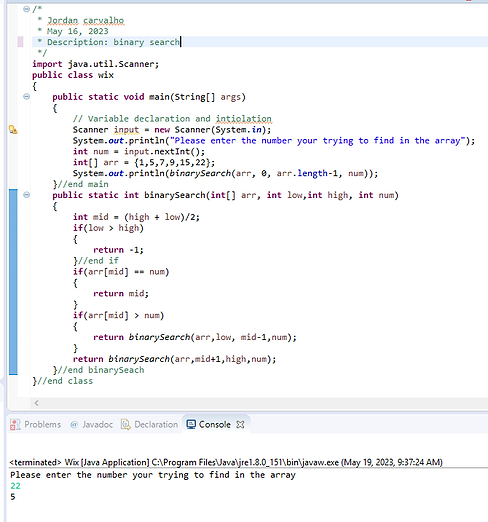Click System.out.println prompt string line
Image resolution: width=488 pixels, height=522 pixels.
pyautogui.click(x=274, y=141)
